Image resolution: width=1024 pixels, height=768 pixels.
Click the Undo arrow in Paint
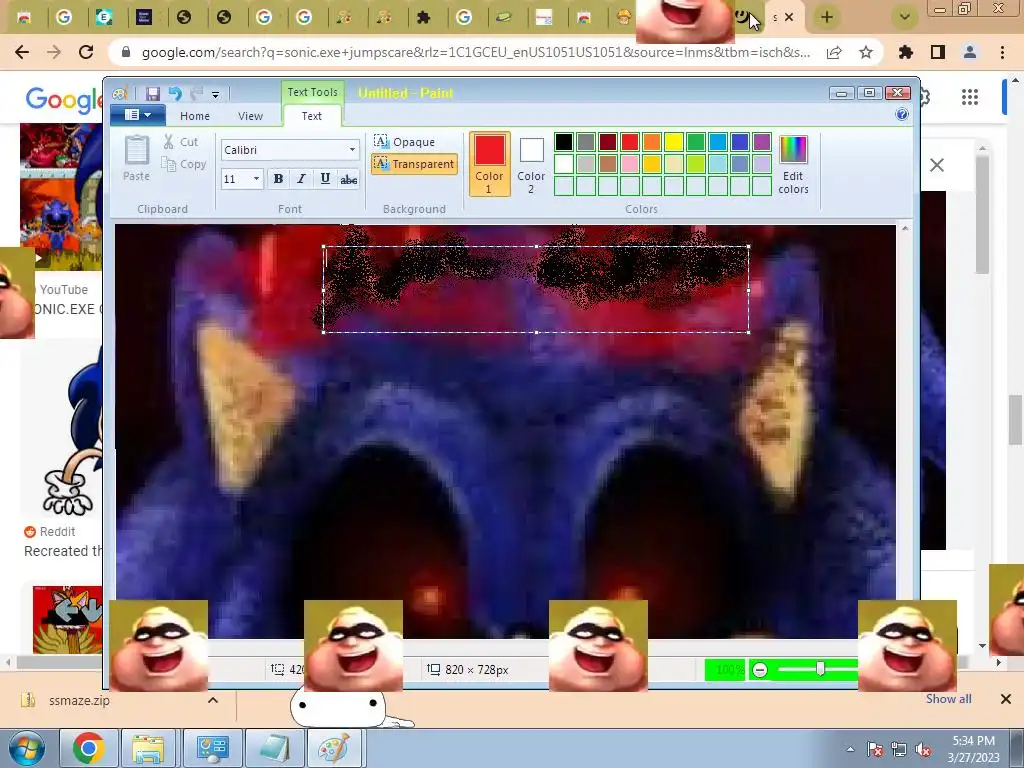[x=175, y=93]
